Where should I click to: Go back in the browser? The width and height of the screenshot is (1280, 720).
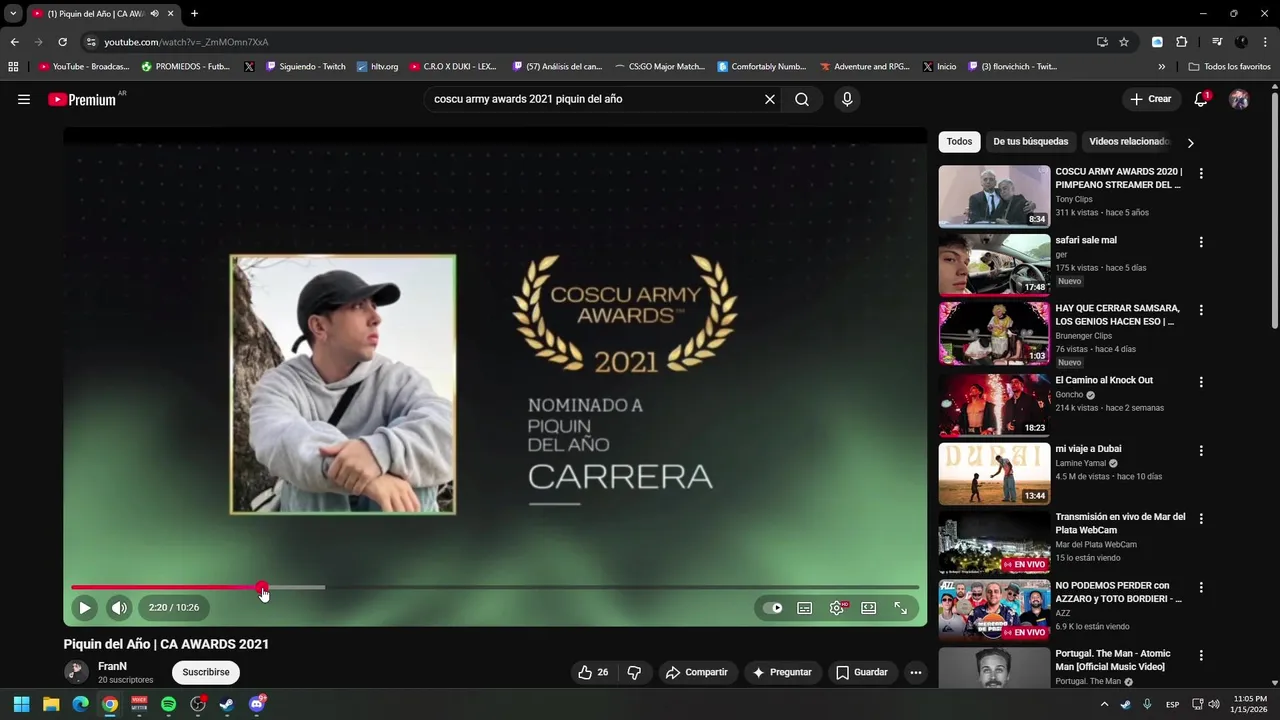[x=14, y=42]
